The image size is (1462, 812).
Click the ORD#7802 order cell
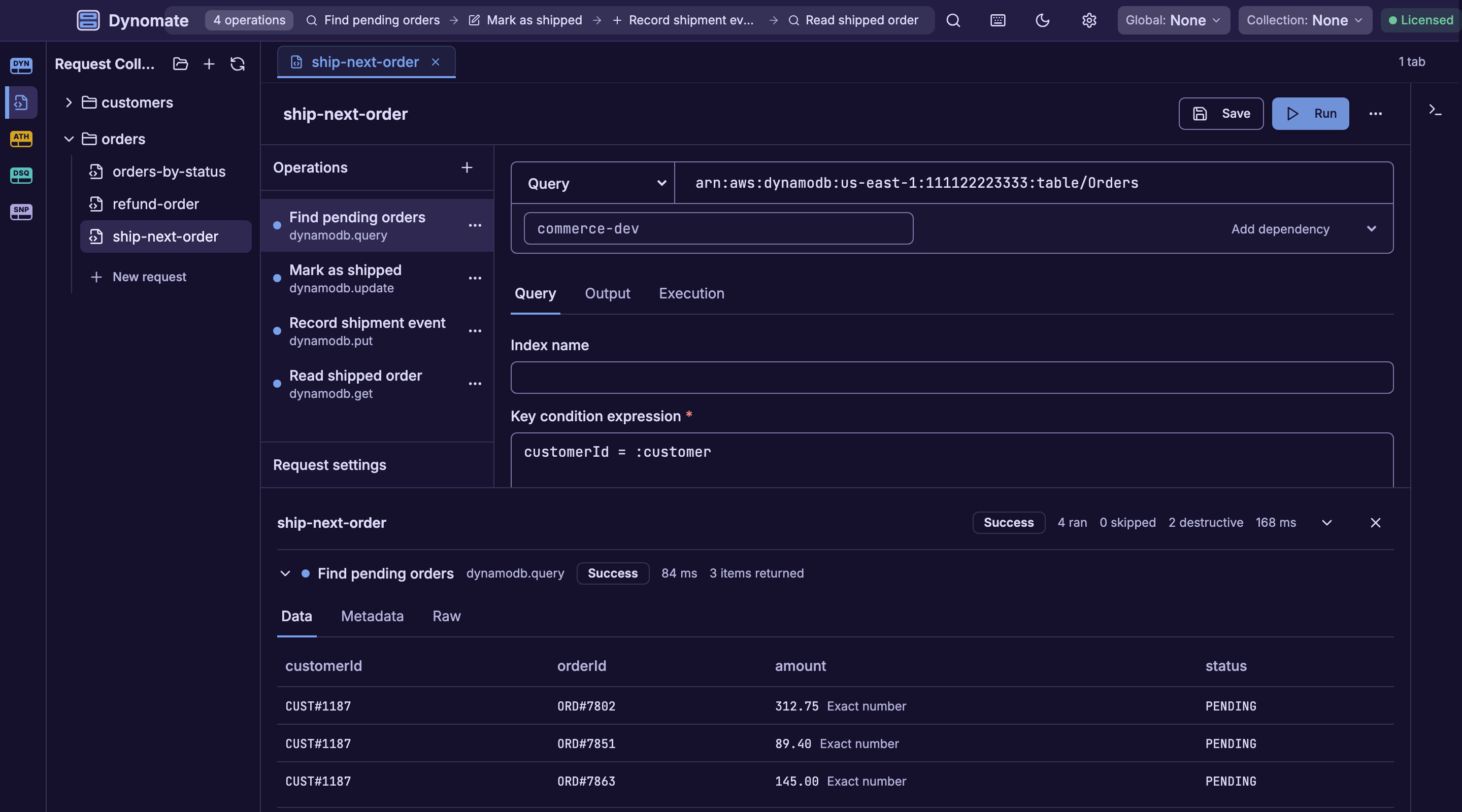tap(586, 706)
